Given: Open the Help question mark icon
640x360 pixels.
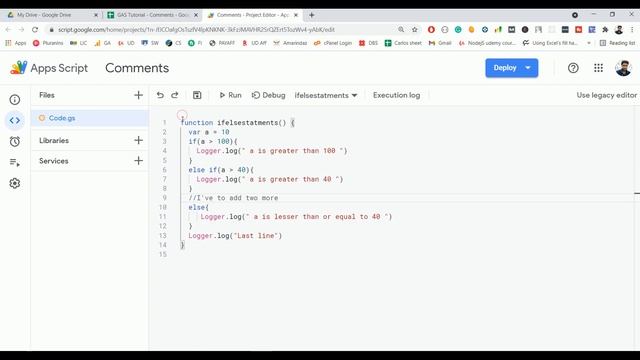Looking at the screenshot, I should pyautogui.click(x=573, y=68).
